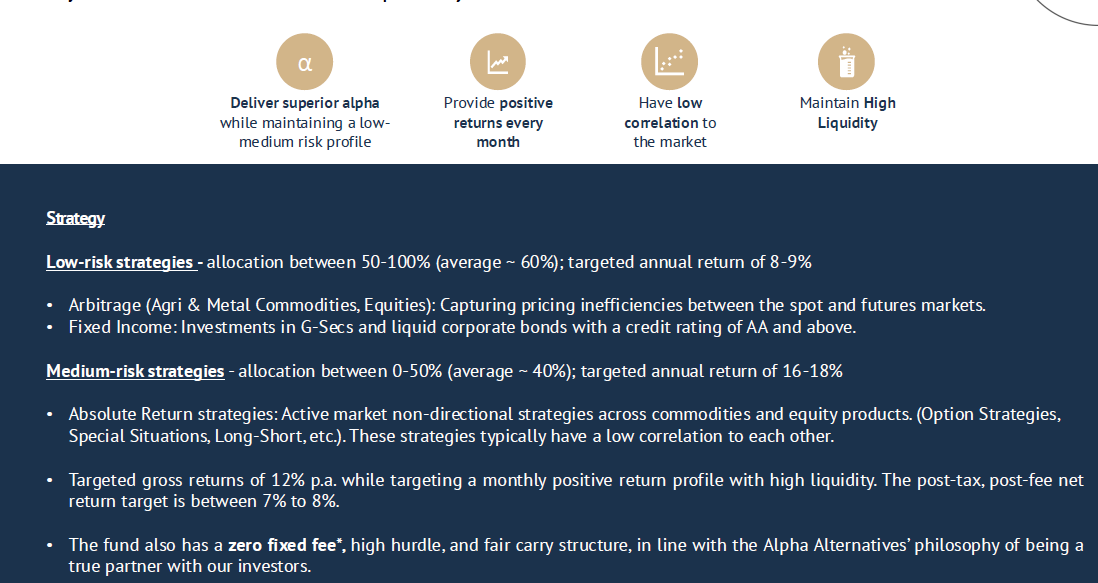Click the curved circle outline at top-right corner
This screenshot has height=583, width=1098.
pos(1066,13)
